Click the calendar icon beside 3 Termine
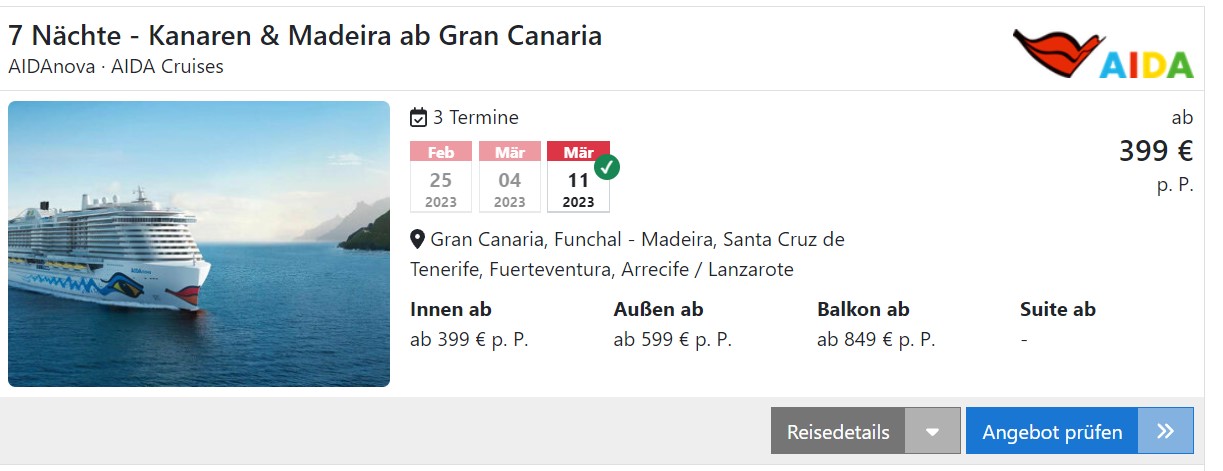Image resolution: width=1223 pixels, height=471 pixels. 419,118
